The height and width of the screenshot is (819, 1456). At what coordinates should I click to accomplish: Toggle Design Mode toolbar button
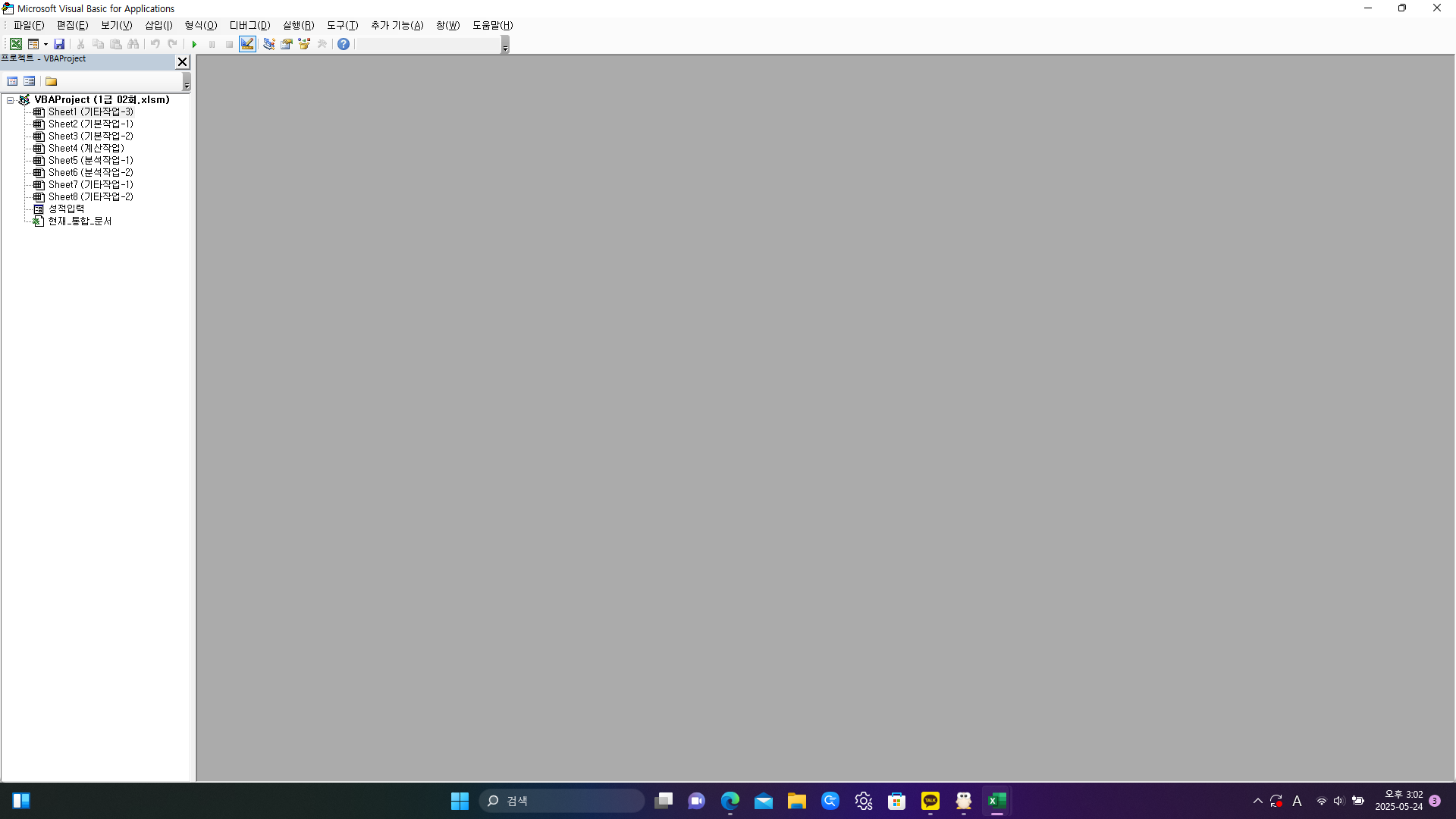(247, 44)
